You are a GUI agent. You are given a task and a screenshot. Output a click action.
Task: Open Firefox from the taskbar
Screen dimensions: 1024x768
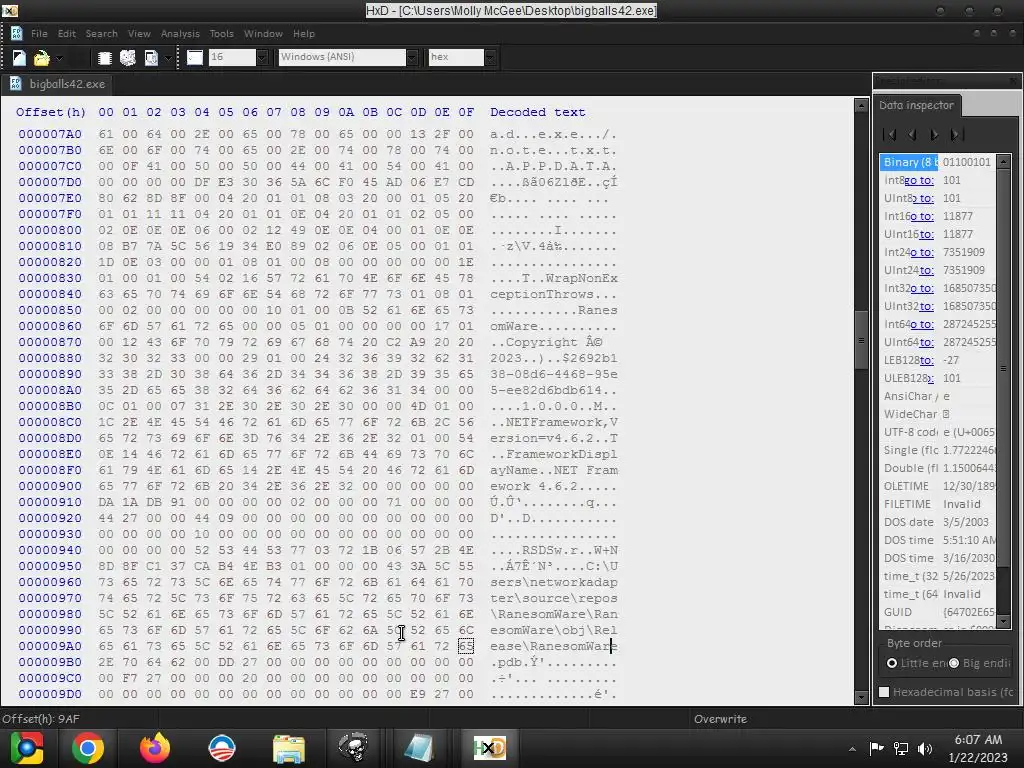coord(155,748)
